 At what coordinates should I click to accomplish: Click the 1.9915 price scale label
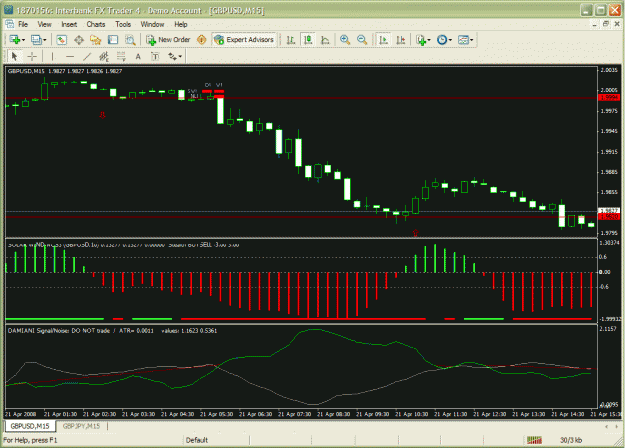click(609, 152)
